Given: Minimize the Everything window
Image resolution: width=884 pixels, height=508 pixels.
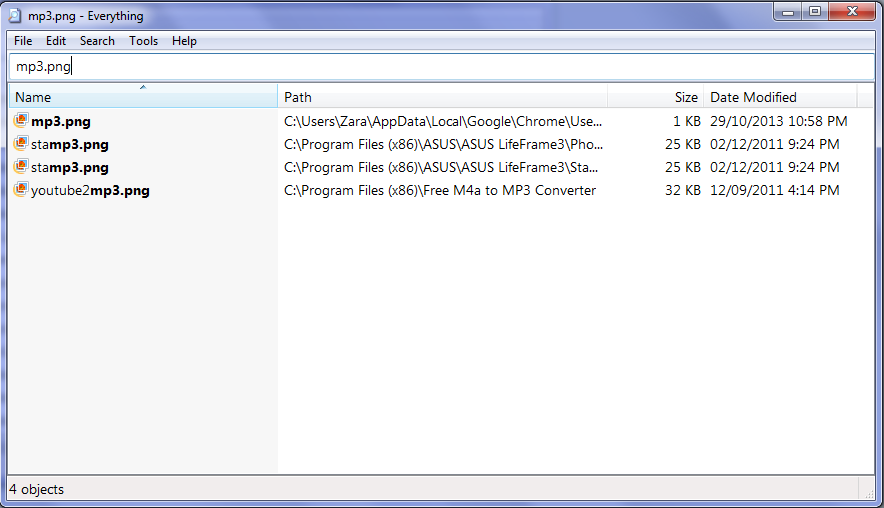Looking at the screenshot, I should [x=788, y=11].
